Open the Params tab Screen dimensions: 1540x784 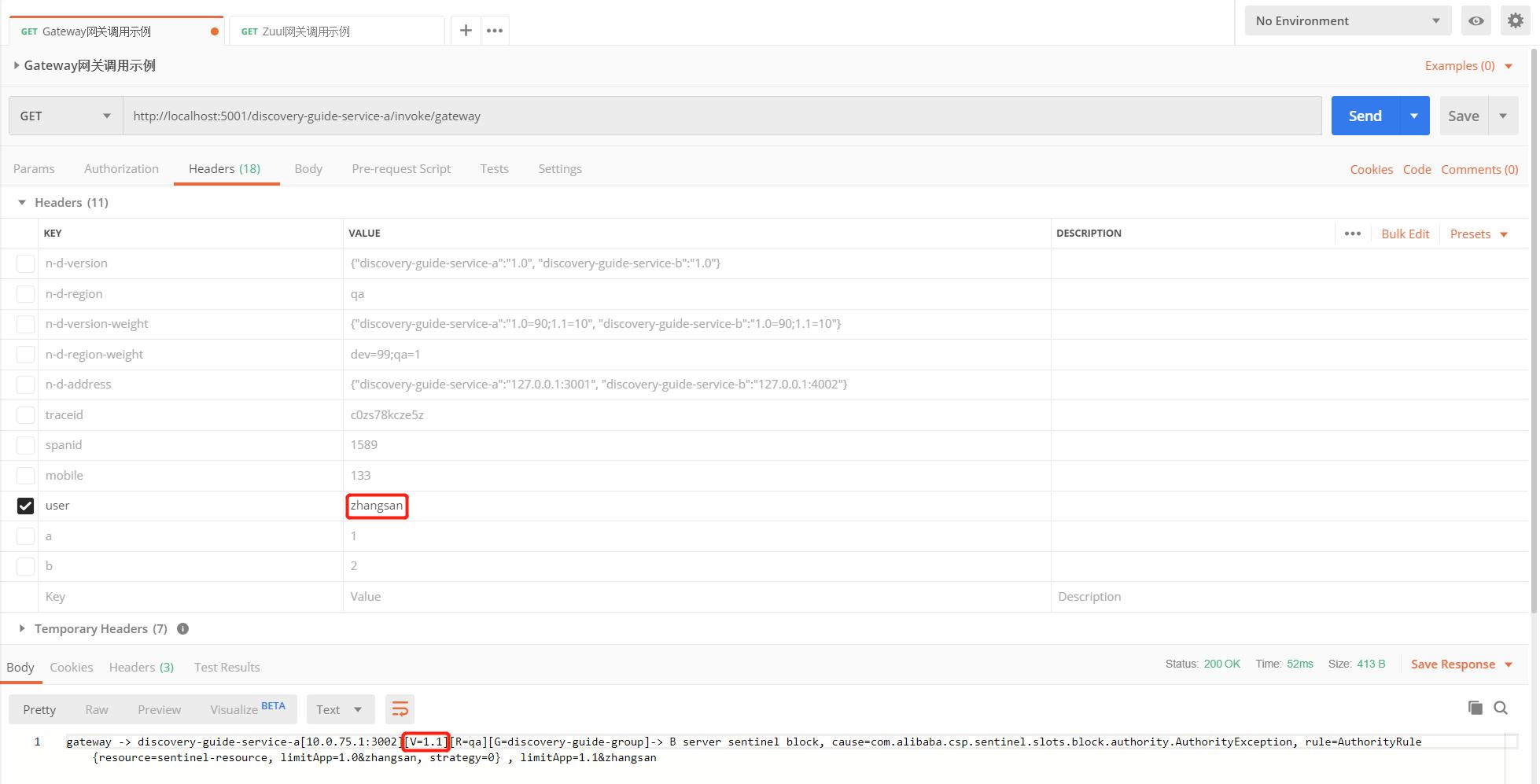pyautogui.click(x=34, y=169)
